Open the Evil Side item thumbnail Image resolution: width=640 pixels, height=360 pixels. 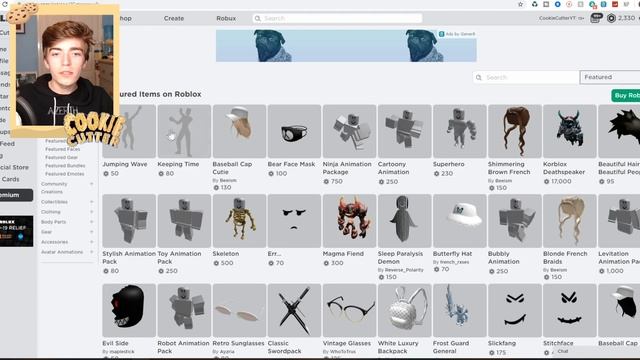click(x=129, y=311)
